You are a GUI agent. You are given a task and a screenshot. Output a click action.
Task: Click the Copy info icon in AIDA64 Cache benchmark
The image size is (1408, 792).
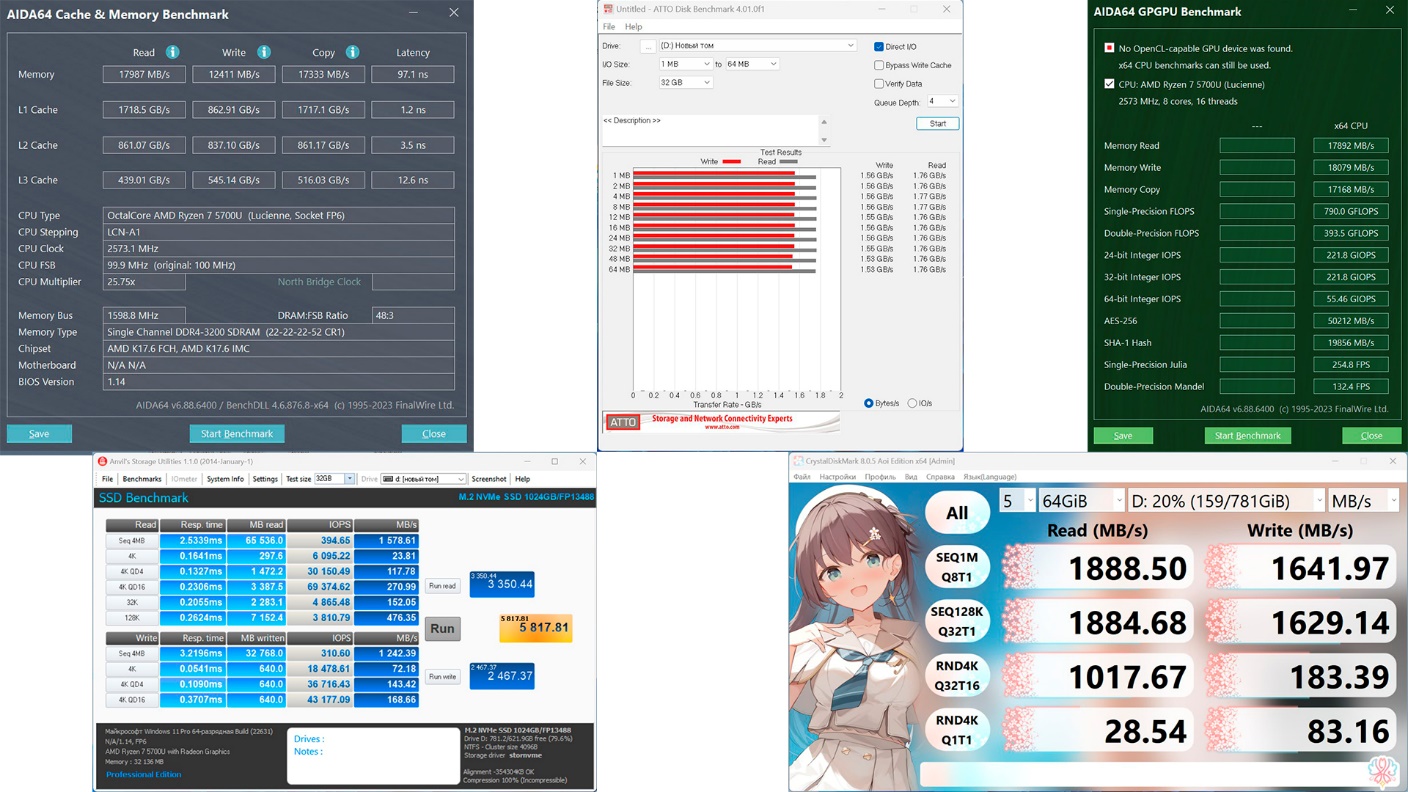(x=352, y=52)
